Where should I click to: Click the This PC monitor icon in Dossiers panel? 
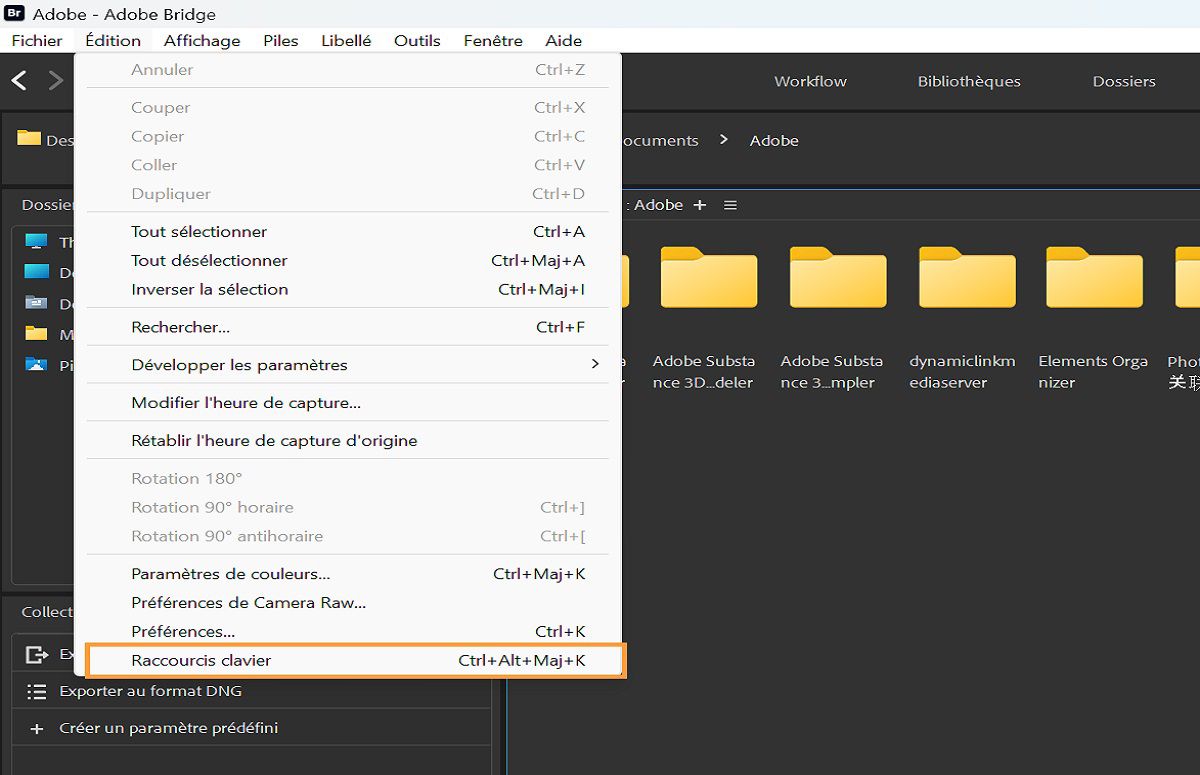click(36, 242)
